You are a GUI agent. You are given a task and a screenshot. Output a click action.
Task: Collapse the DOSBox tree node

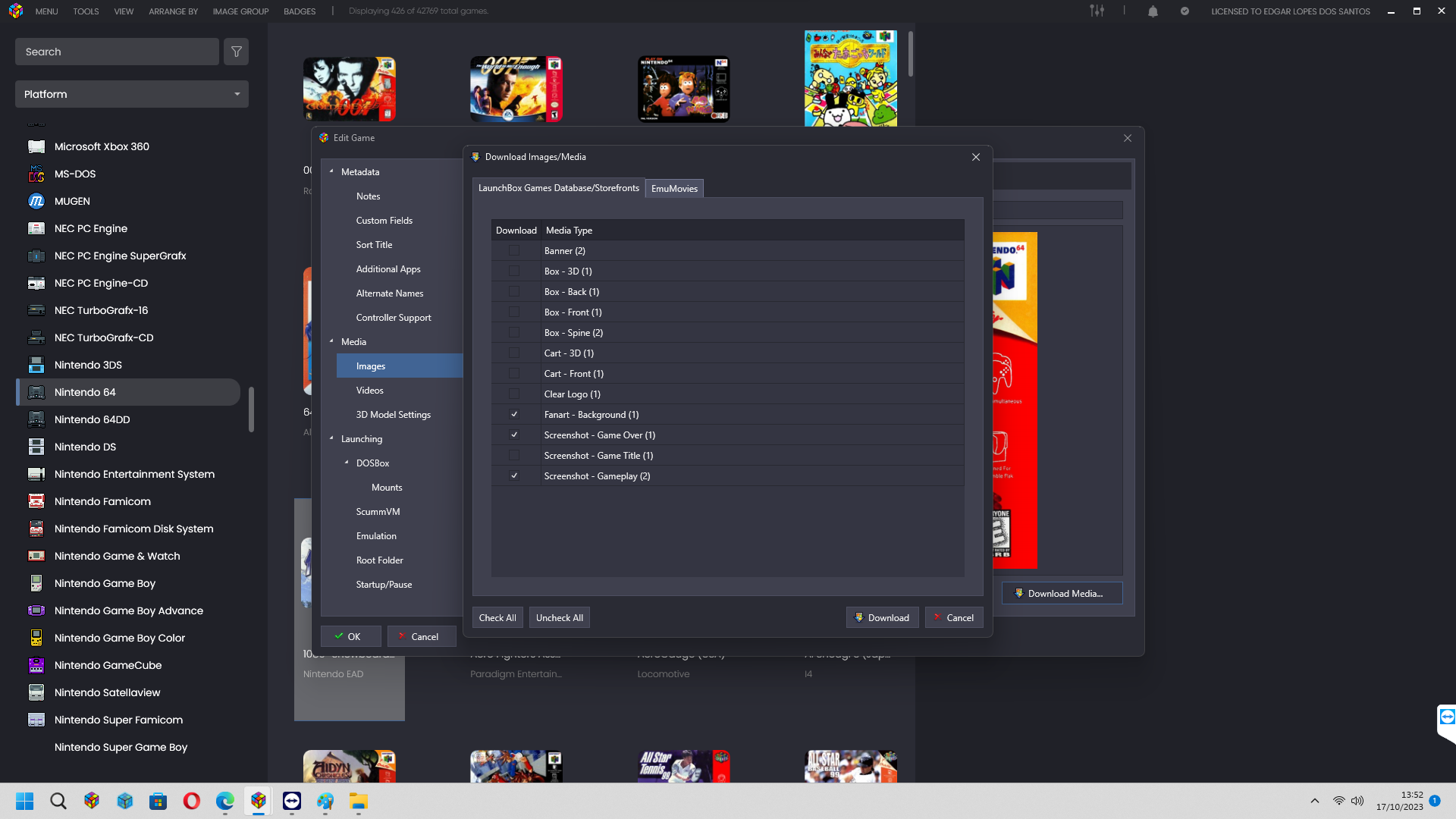[347, 463]
